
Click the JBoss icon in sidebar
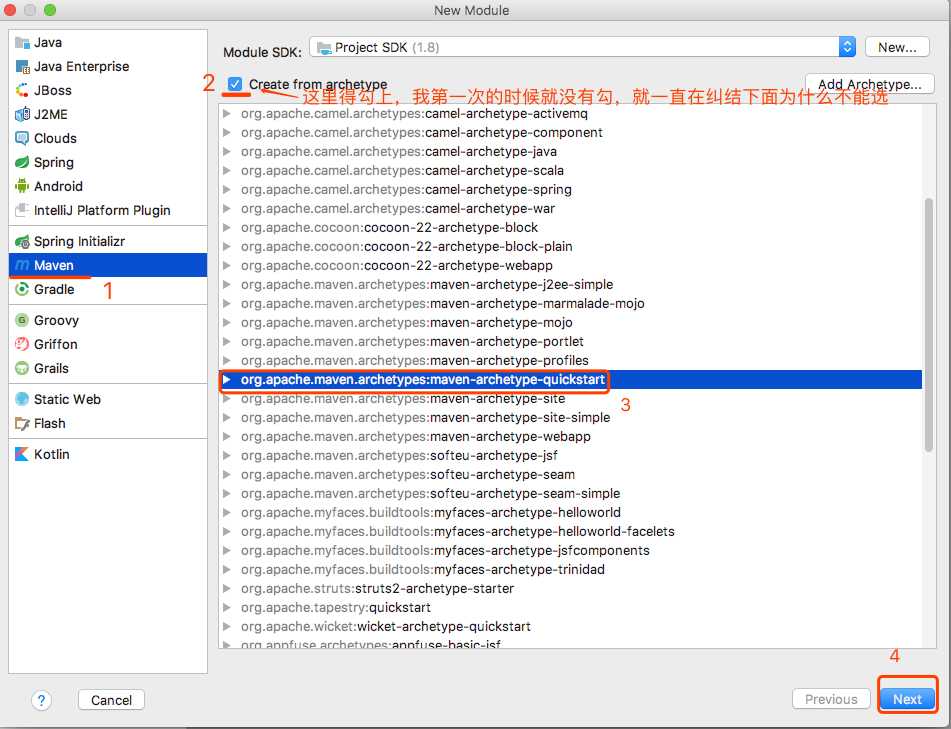click(22, 90)
